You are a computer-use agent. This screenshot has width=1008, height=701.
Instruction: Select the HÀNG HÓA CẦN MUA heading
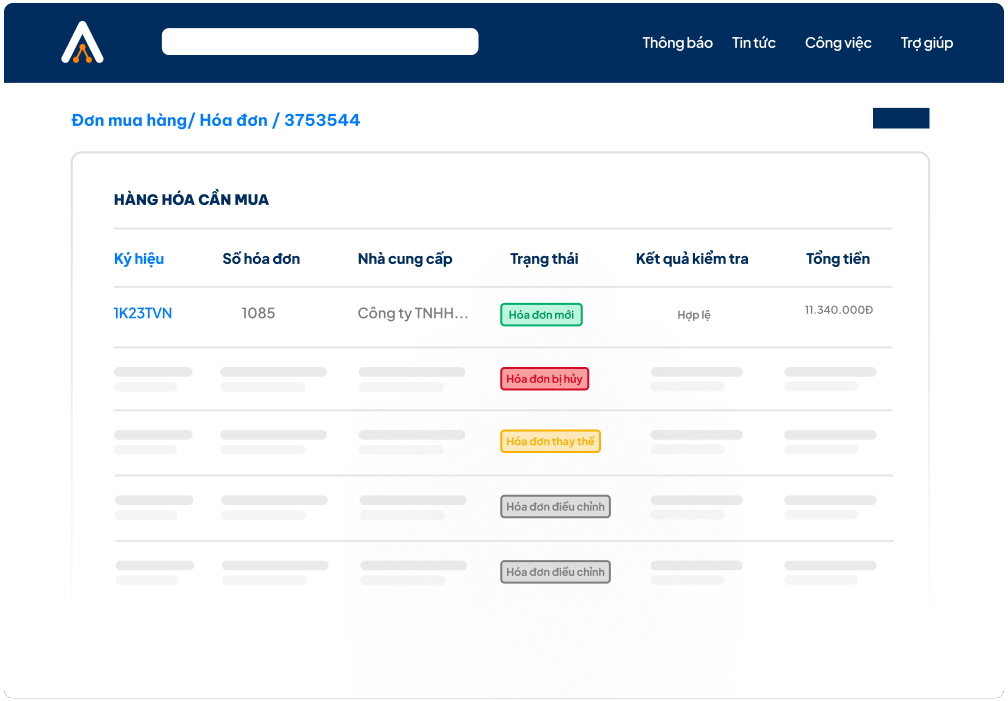pos(191,199)
